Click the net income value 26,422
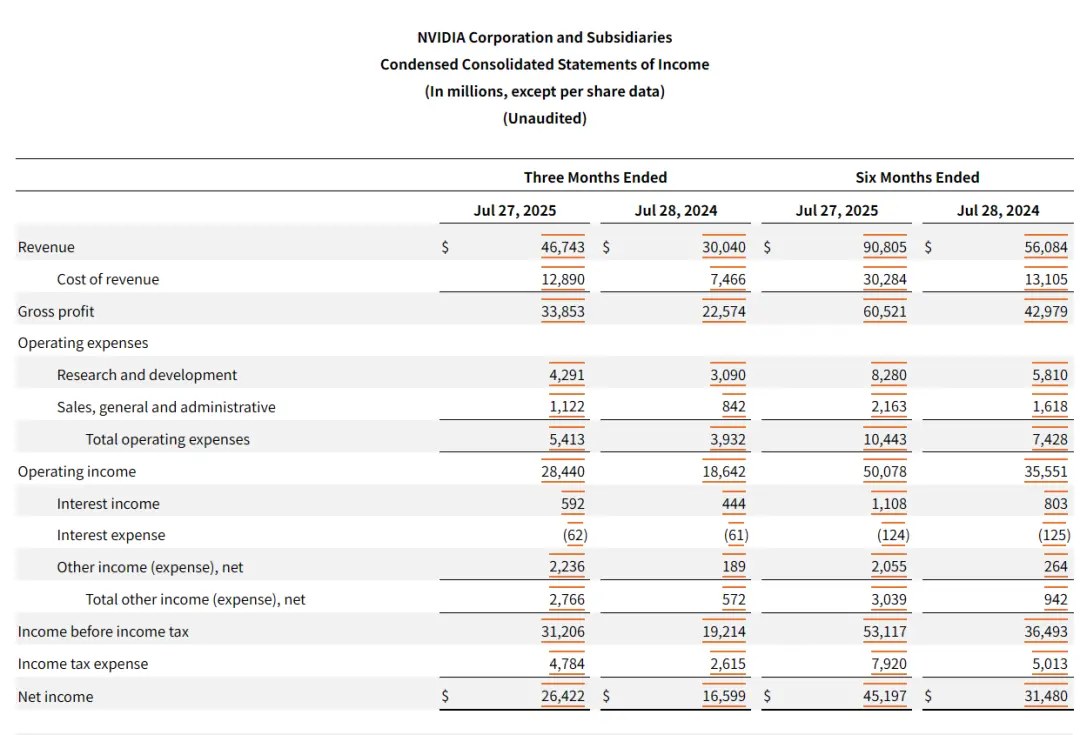1080x735 pixels. tap(563, 696)
